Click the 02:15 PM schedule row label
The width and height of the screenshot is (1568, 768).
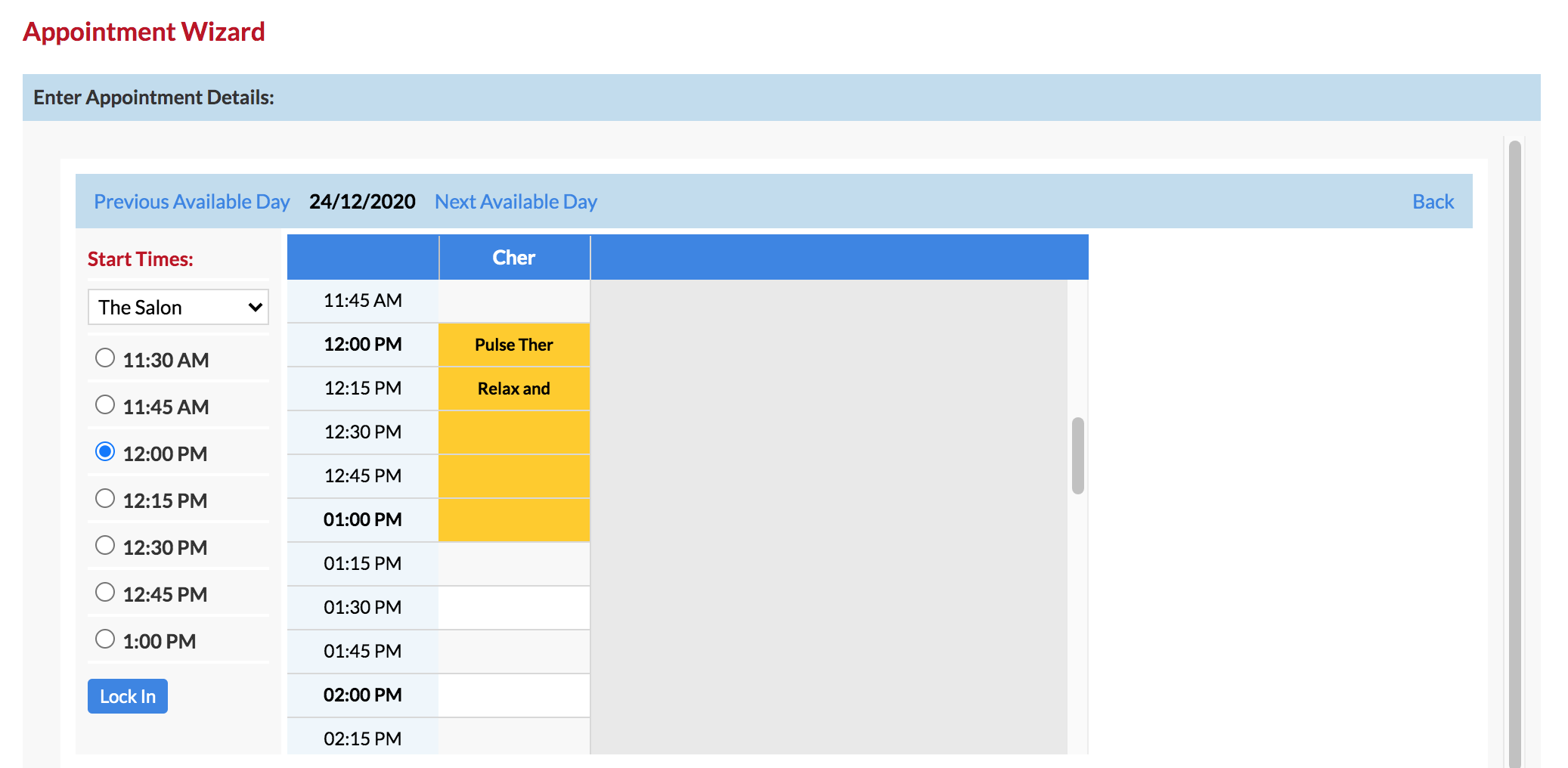coord(363,739)
